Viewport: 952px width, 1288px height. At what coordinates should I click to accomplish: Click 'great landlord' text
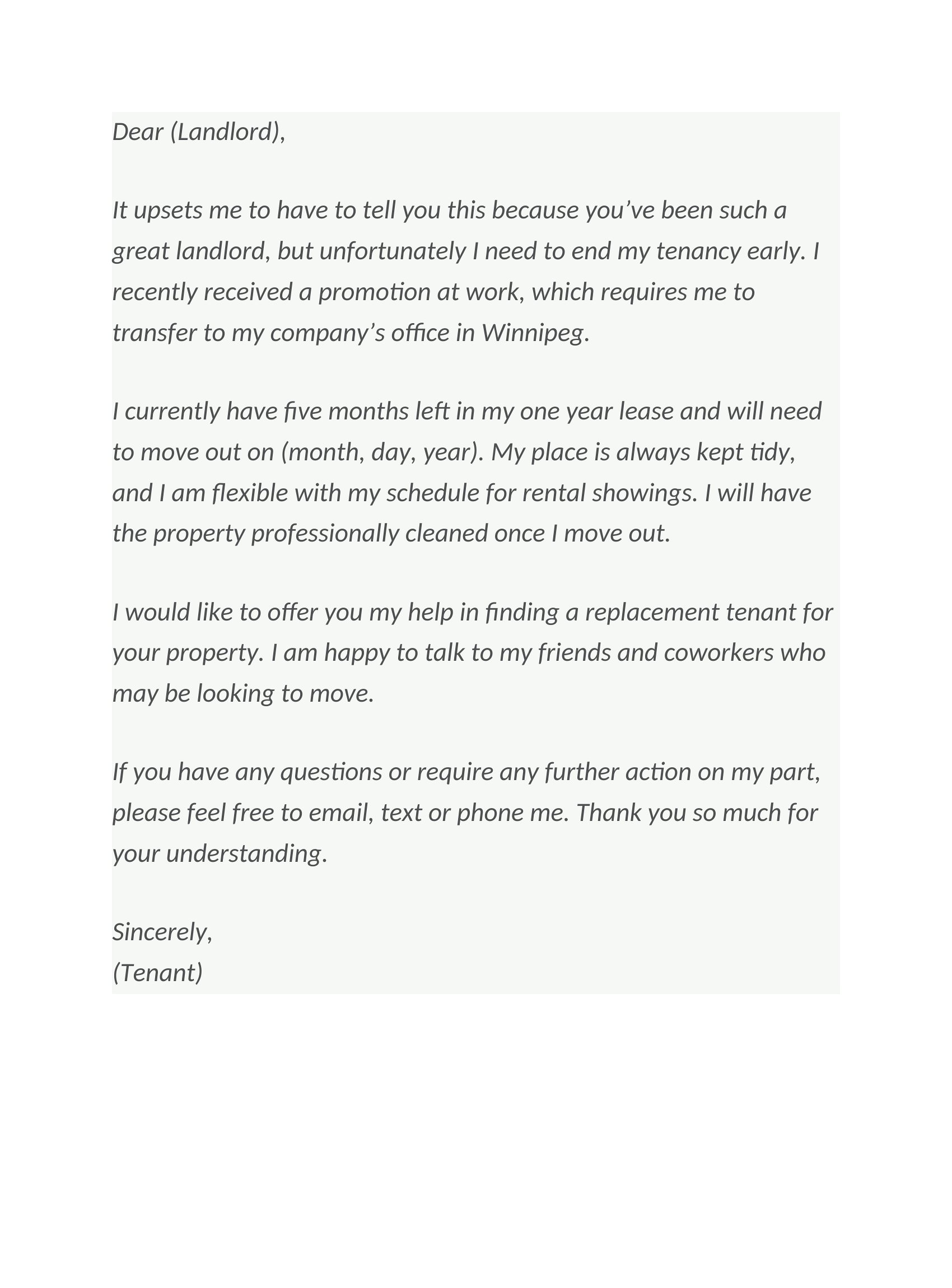[189, 252]
